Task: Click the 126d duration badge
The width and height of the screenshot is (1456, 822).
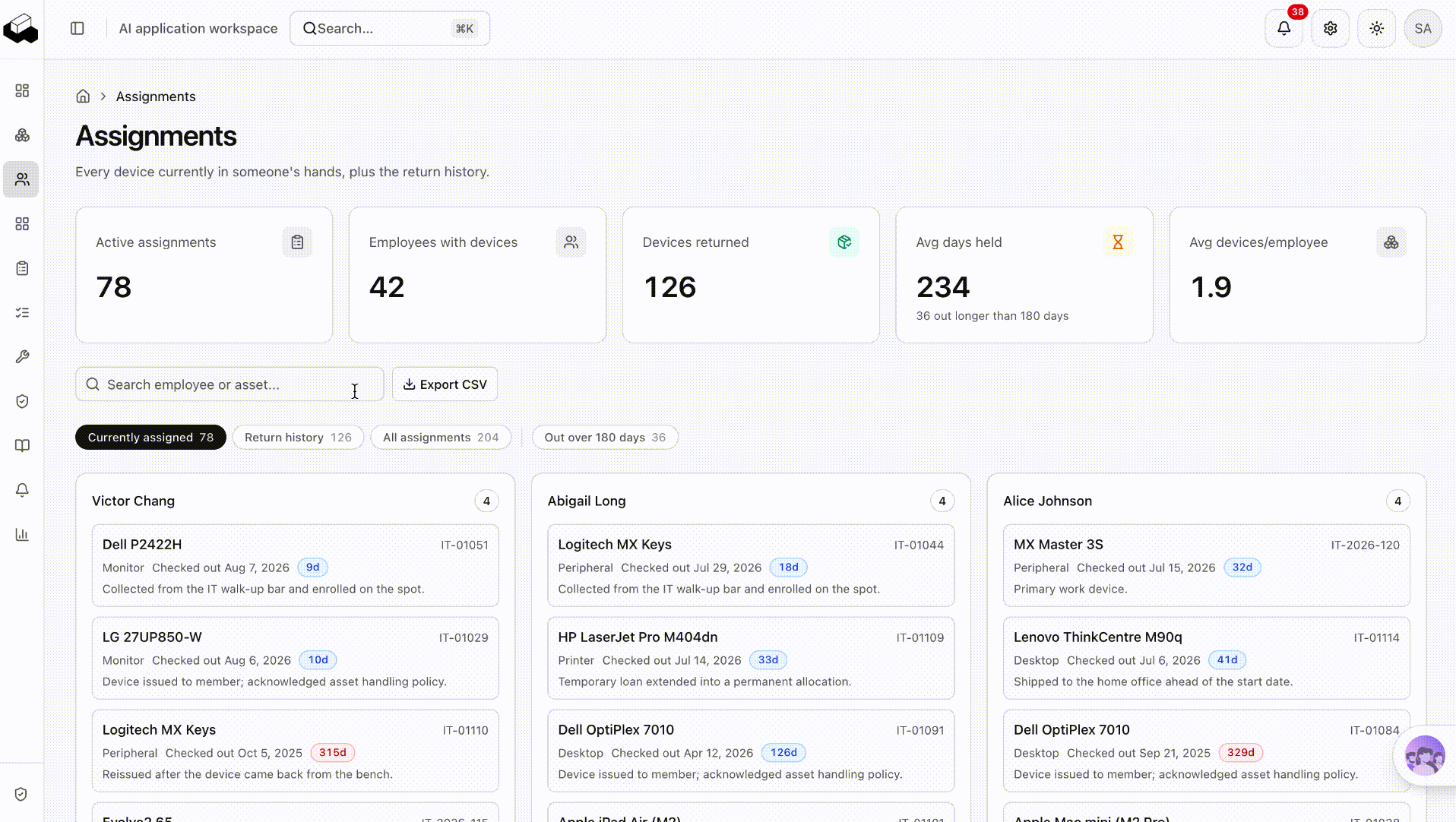Action: 783,753
